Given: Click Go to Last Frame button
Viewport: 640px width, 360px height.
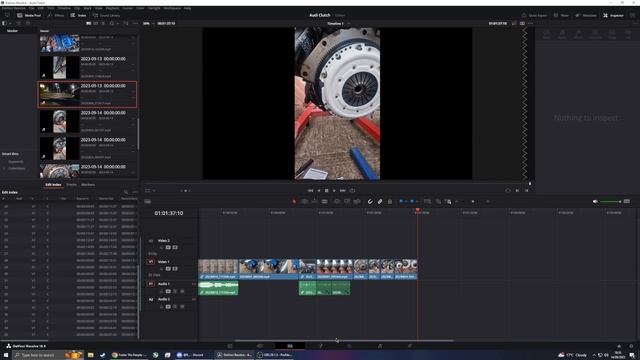Looking at the screenshot, I should pyautogui.click(x=343, y=191).
